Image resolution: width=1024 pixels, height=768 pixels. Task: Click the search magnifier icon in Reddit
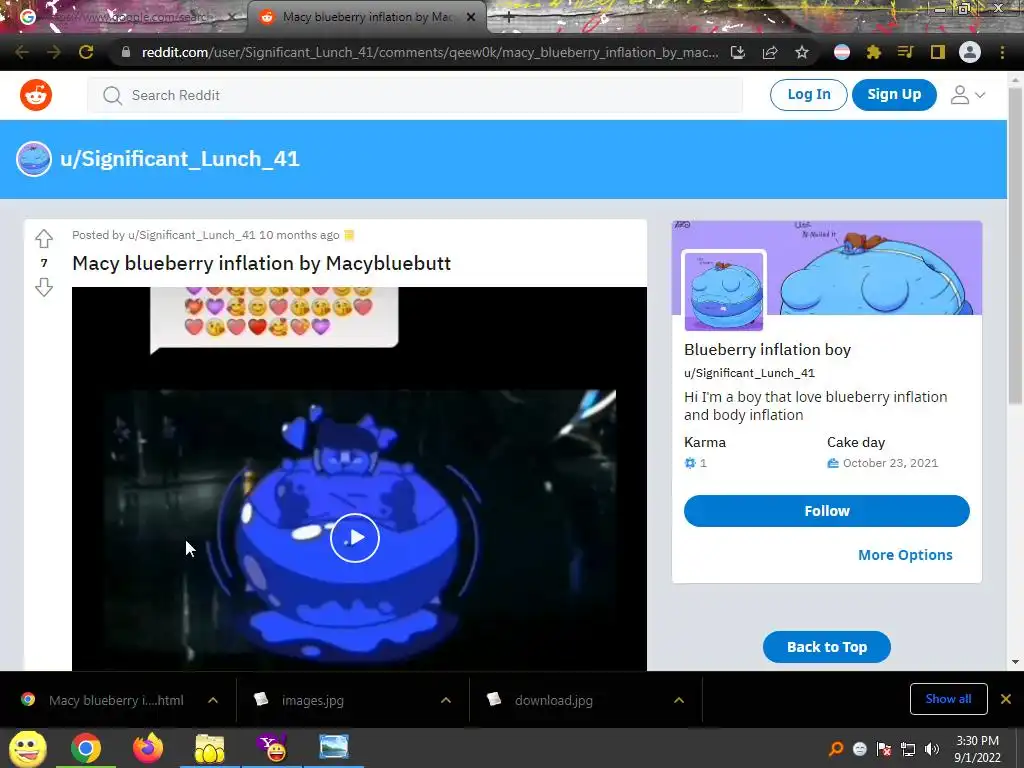112,95
